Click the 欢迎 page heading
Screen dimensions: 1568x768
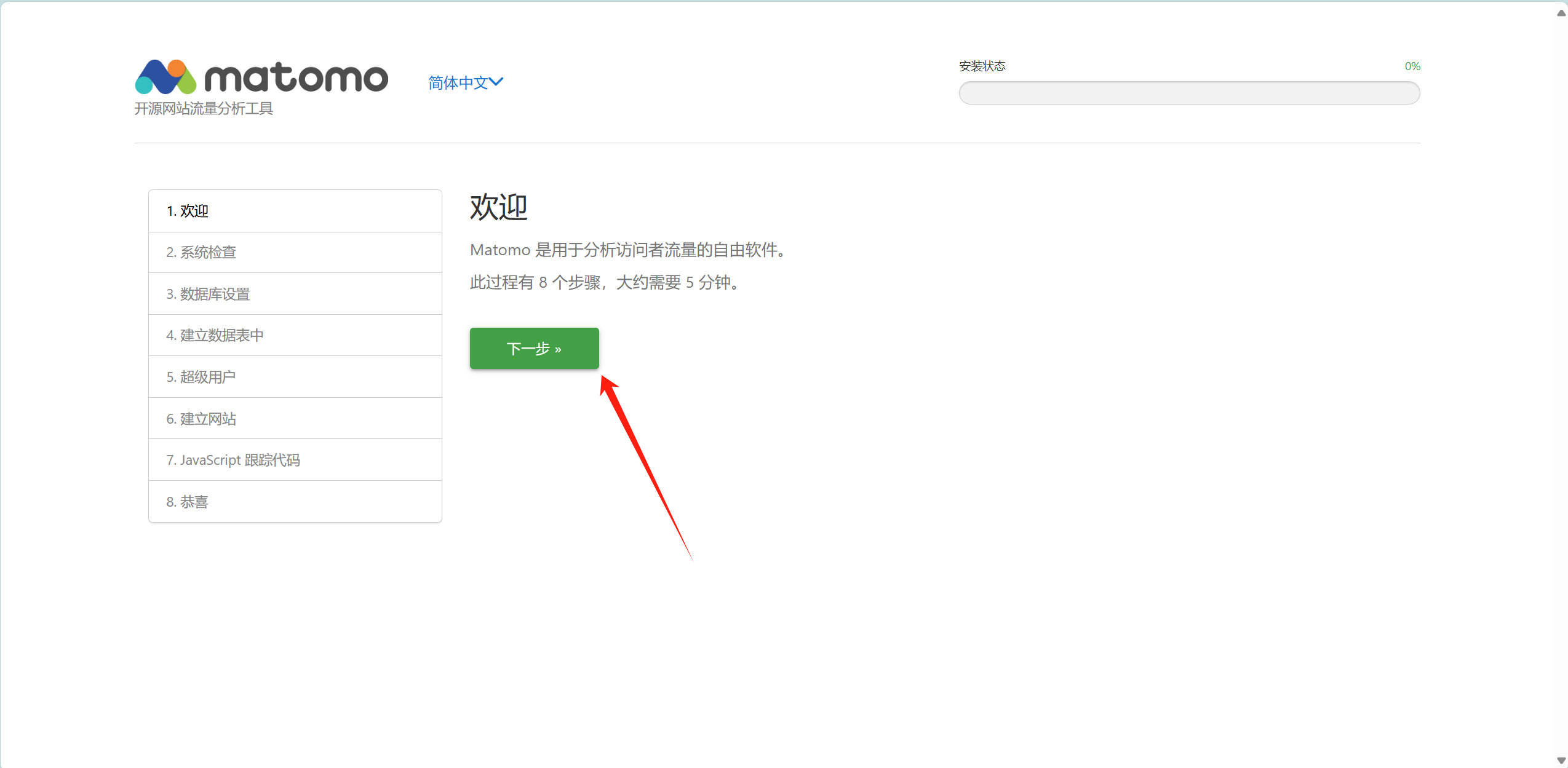pos(498,207)
